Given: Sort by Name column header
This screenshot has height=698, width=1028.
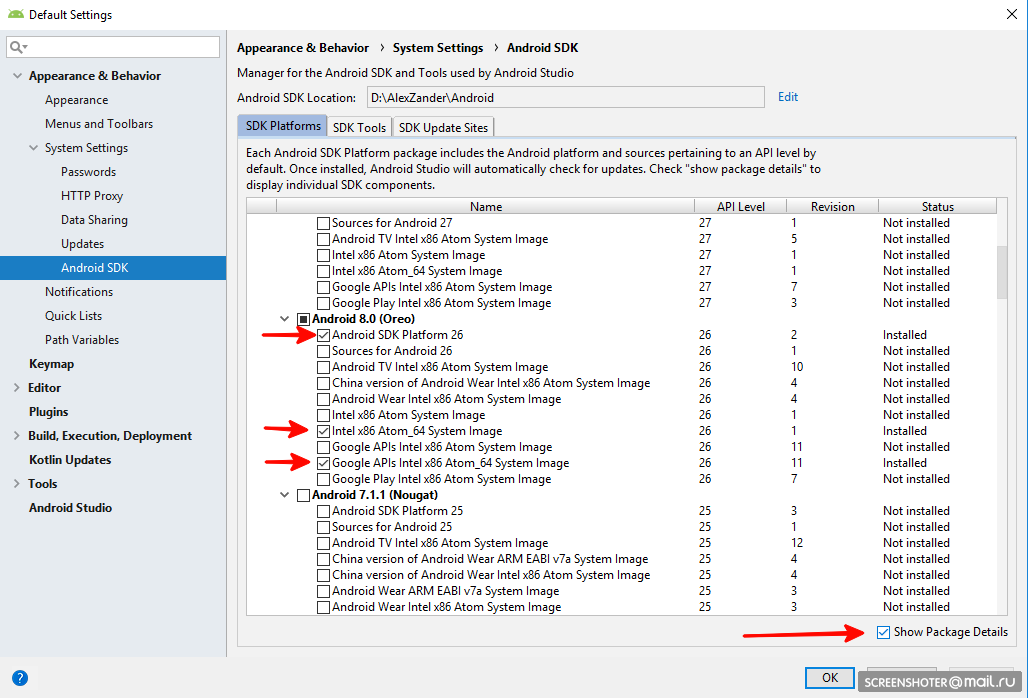Looking at the screenshot, I should coord(485,206).
